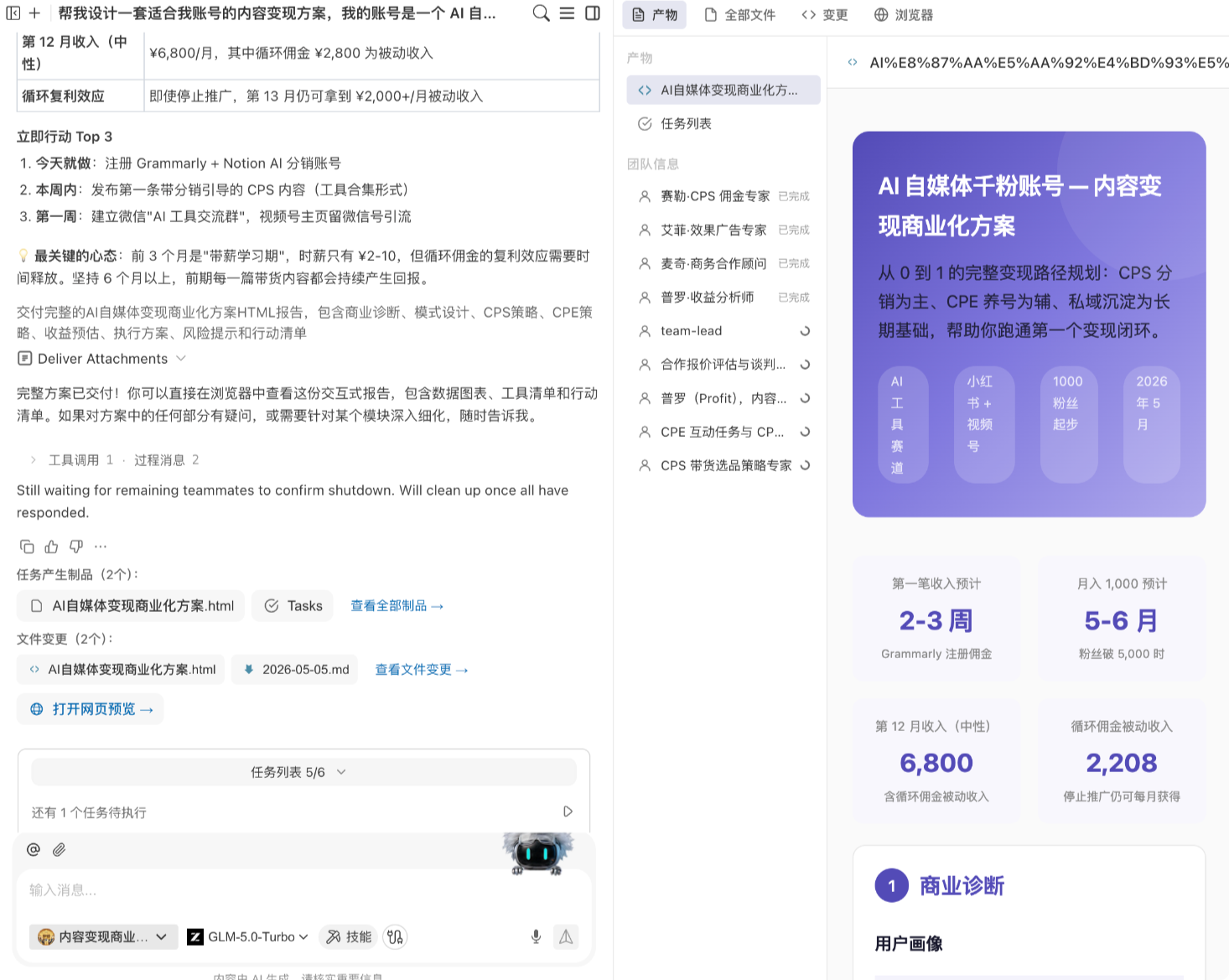1229x980 pixels.
Task: Open CPS 带货选品策略专家 team row
Action: pyautogui.click(x=723, y=465)
